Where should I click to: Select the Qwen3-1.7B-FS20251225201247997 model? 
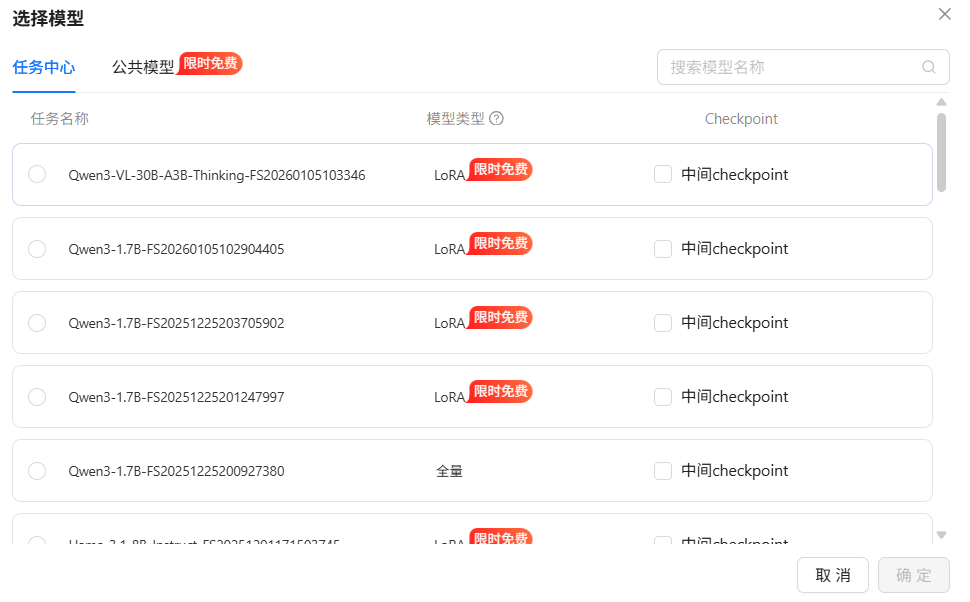click(37, 396)
